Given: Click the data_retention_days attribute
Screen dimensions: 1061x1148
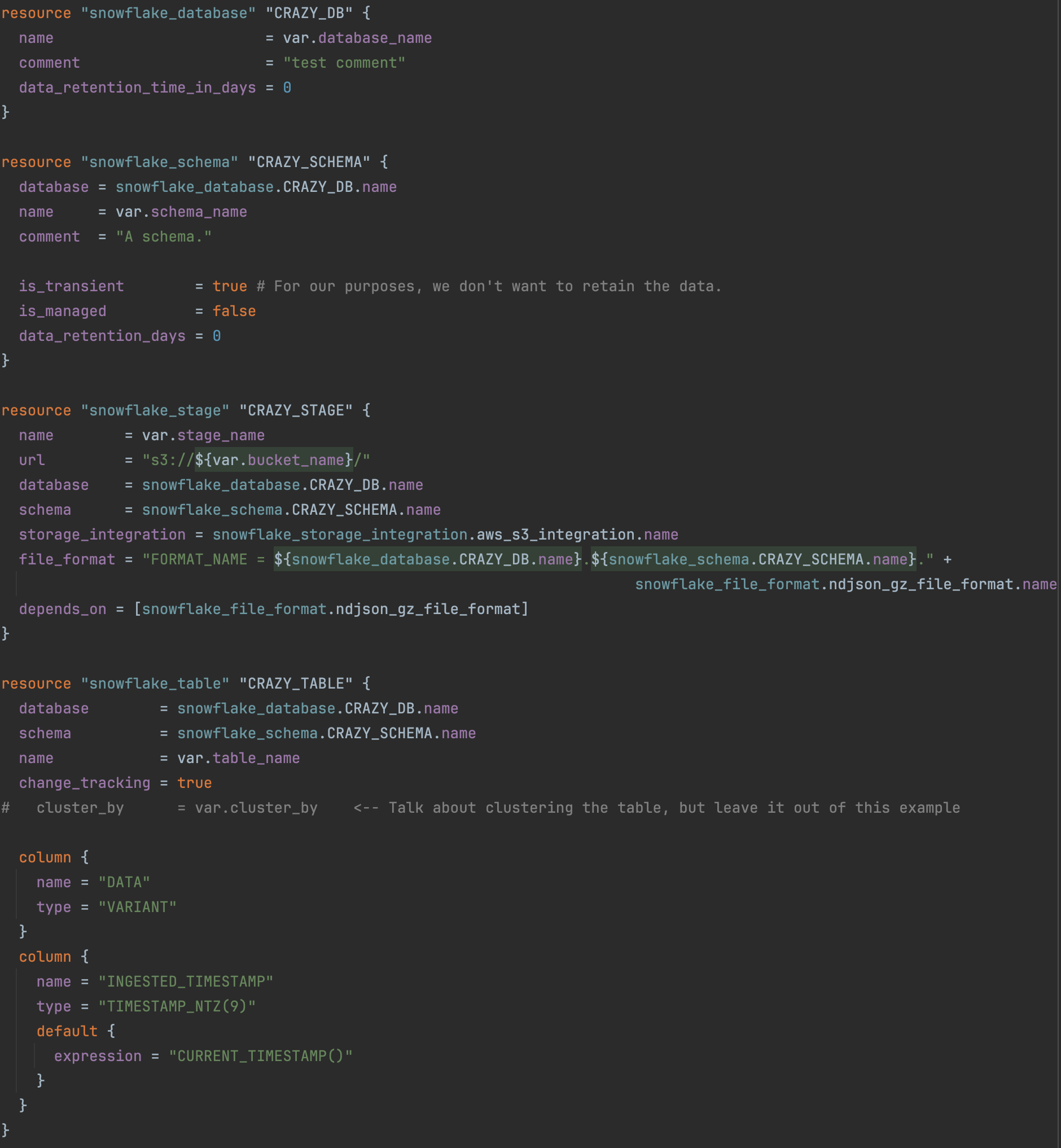Looking at the screenshot, I should pos(102,336).
